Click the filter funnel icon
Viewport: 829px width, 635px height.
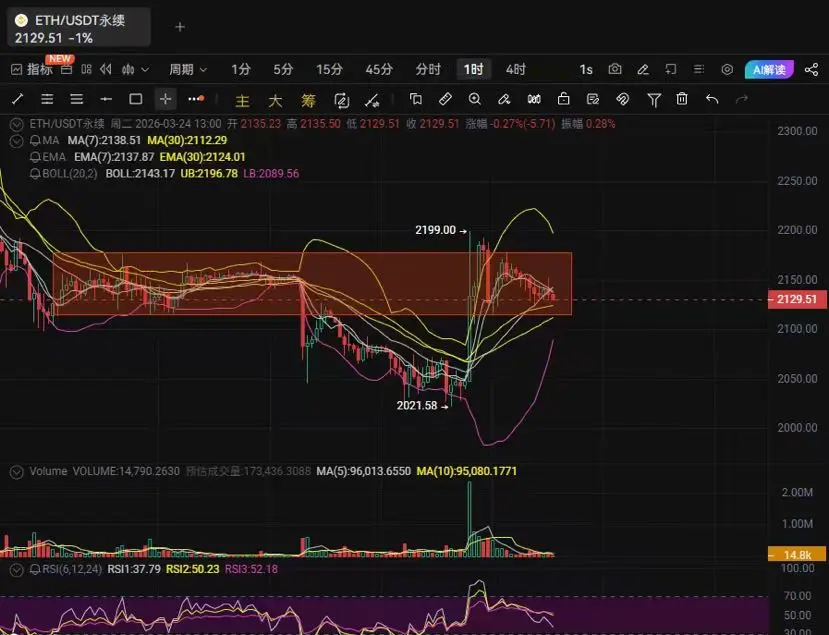653,99
